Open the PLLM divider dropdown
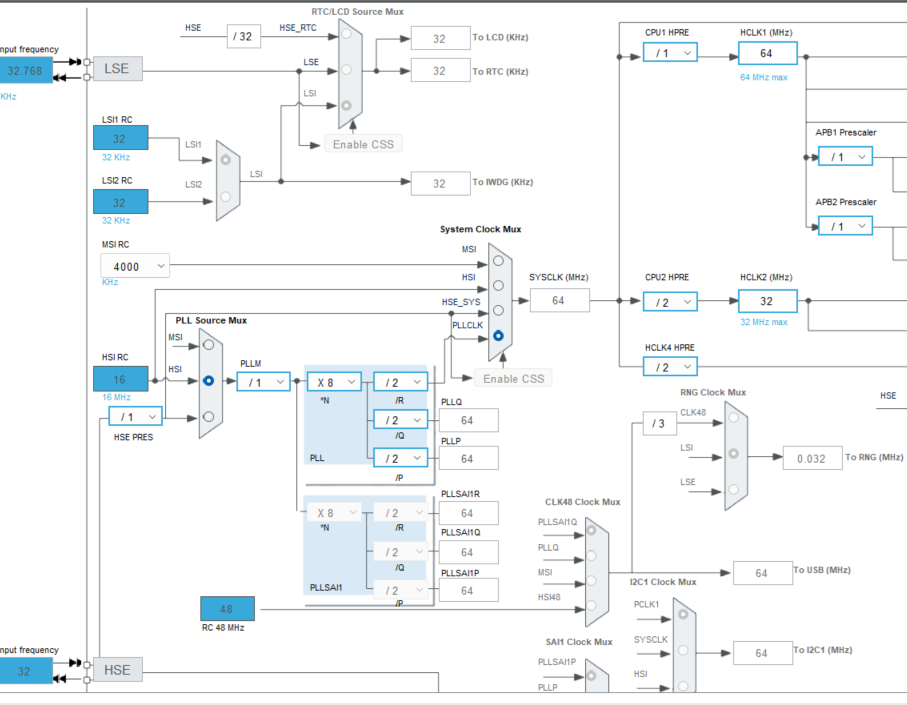Screen dimensions: 907x705 tap(263, 382)
